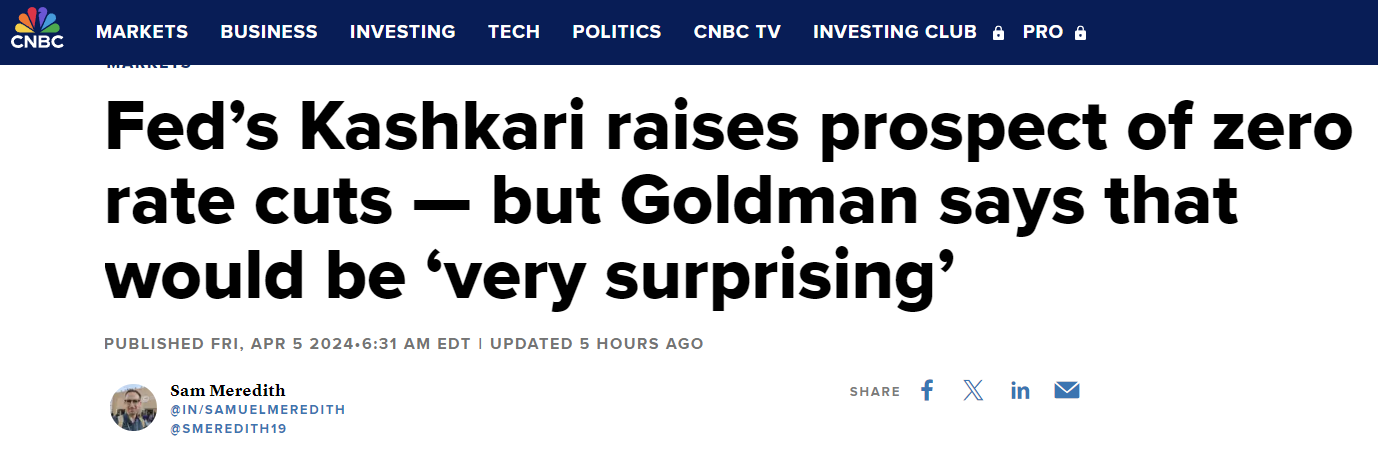This screenshot has width=1378, height=459.
Task: Open the Markets navigation menu
Action: coord(142,32)
